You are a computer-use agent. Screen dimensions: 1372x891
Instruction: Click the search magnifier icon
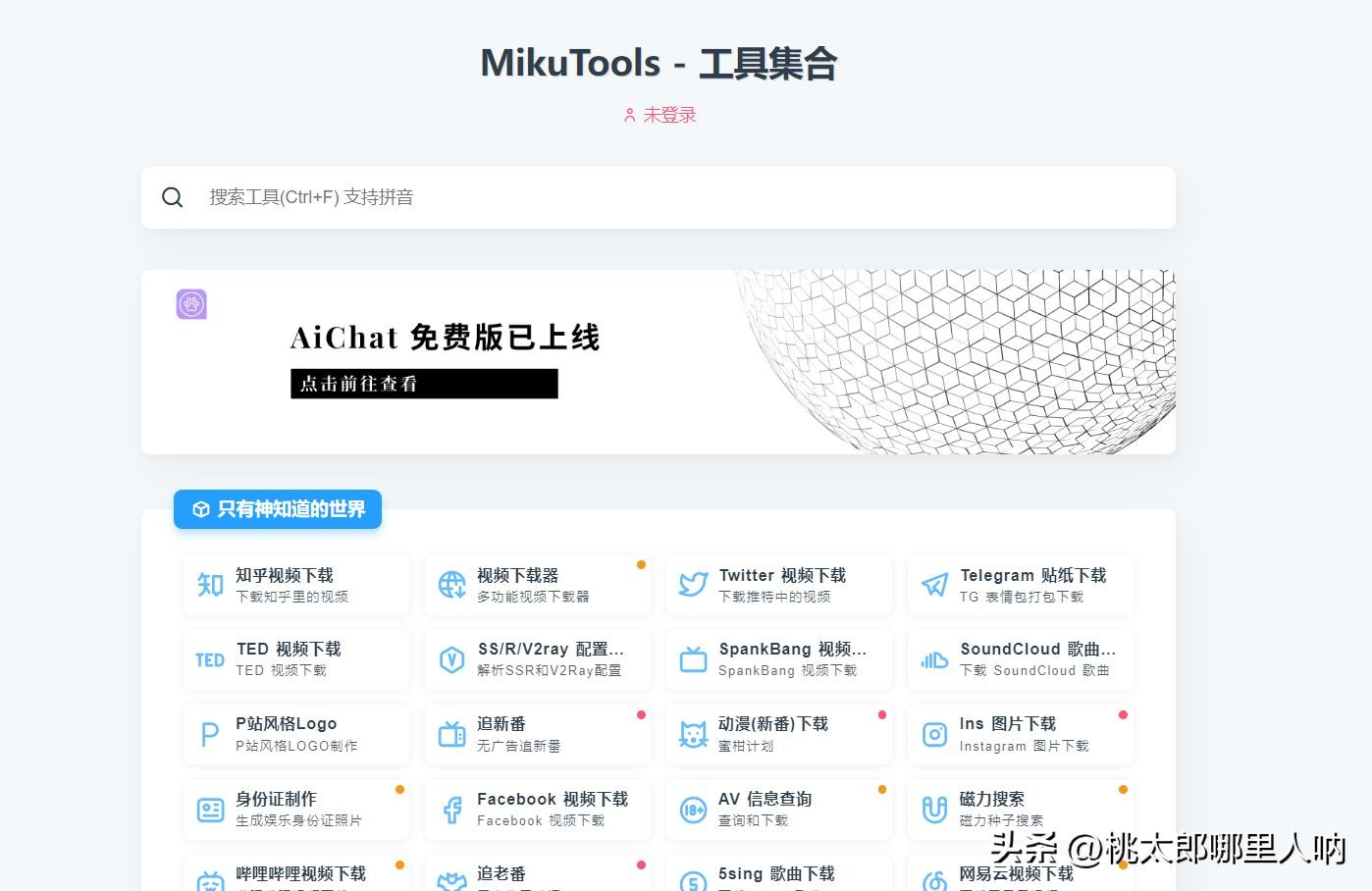point(173,198)
